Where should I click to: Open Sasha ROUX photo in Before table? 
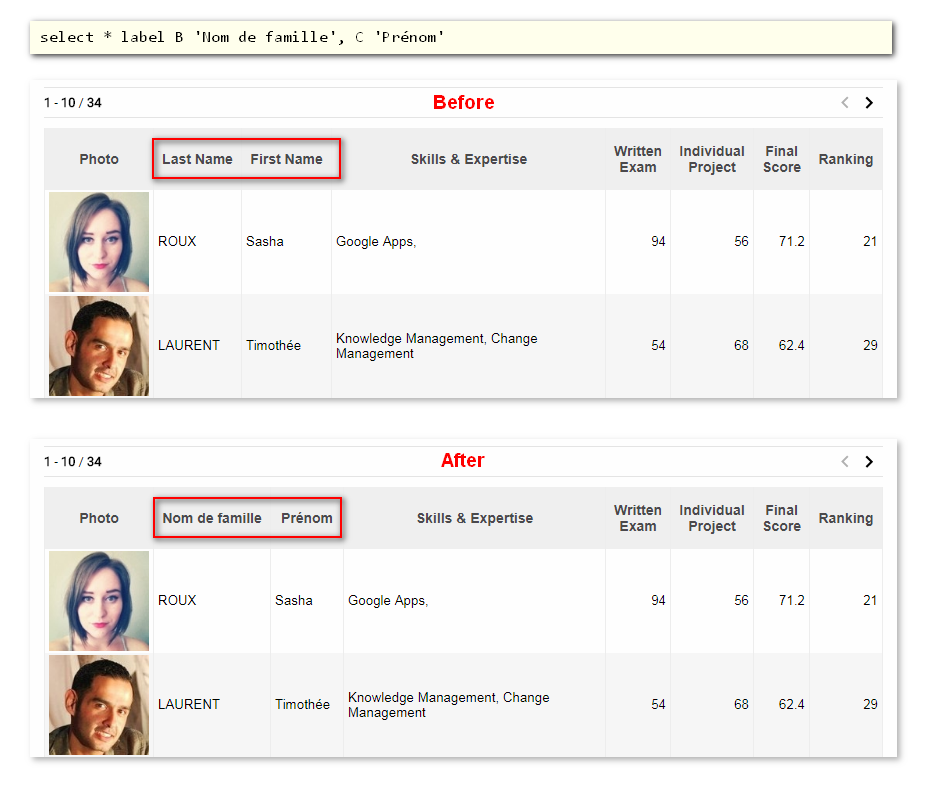(99, 242)
